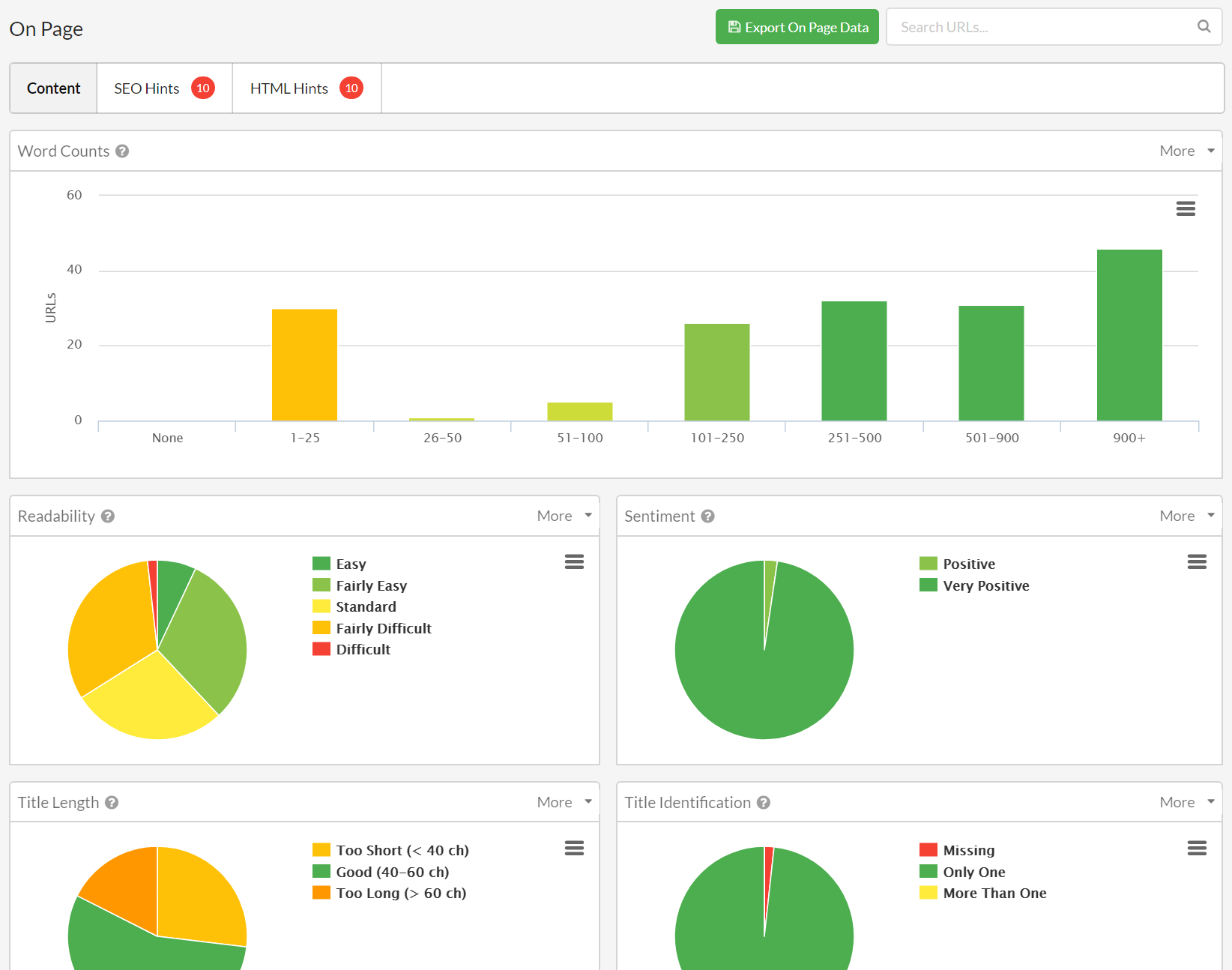Toggle Good (40-60 ch) legend item
Viewport: 1232px width, 970px height.
381,872
